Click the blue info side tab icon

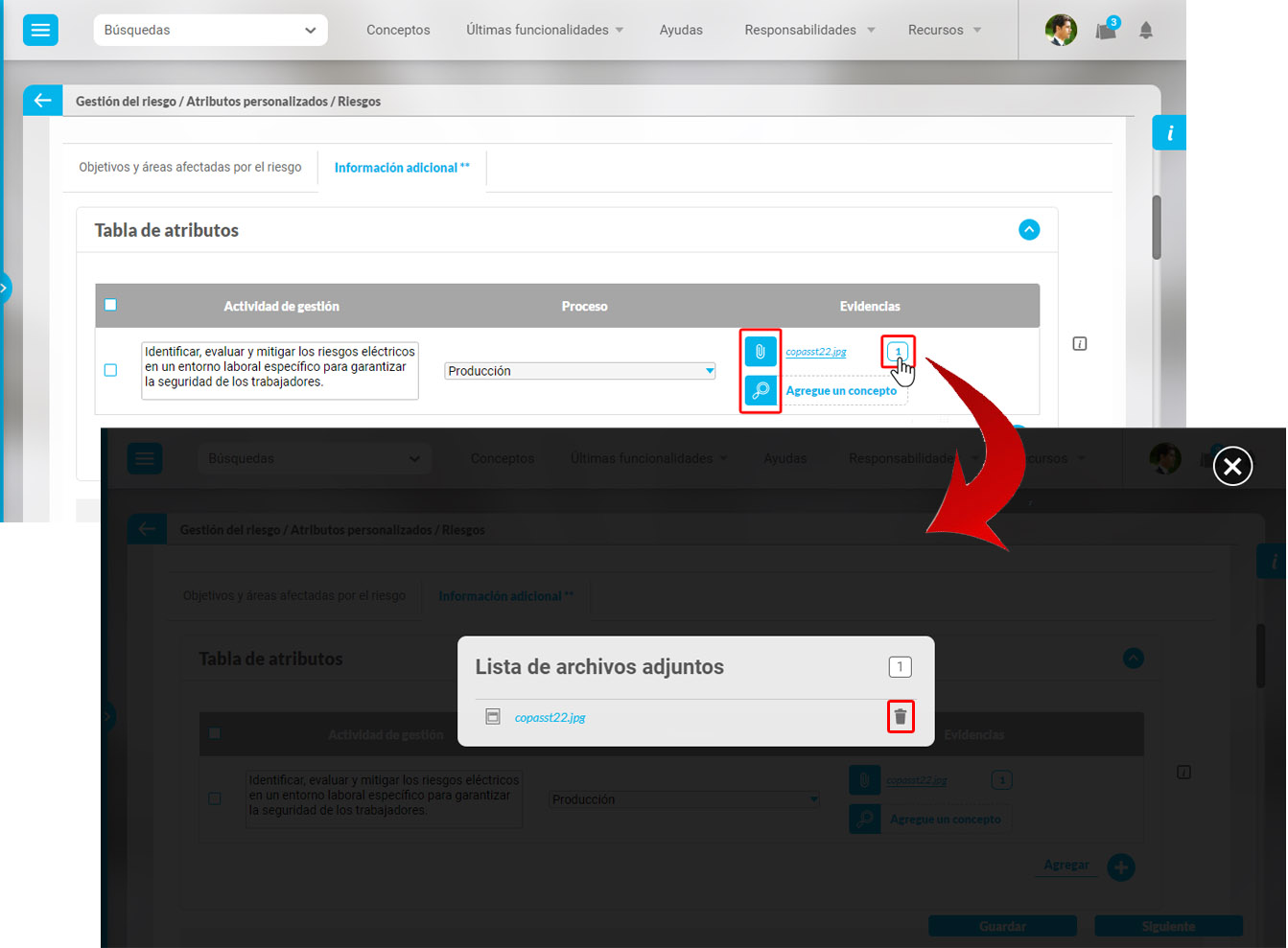[x=1169, y=133]
